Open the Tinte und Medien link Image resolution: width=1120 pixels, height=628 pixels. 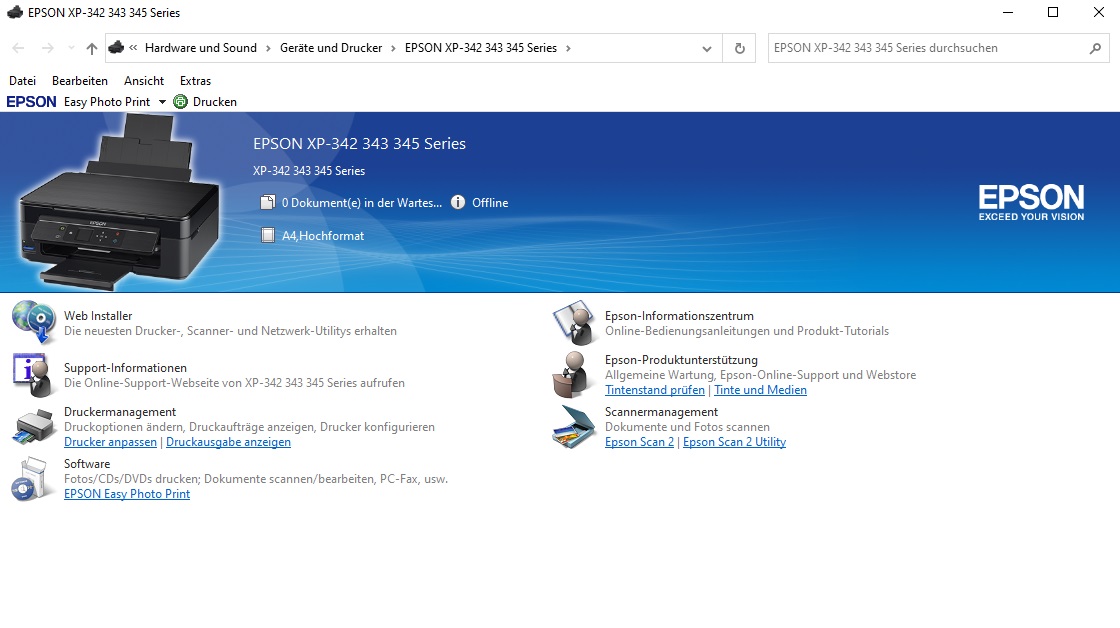760,390
